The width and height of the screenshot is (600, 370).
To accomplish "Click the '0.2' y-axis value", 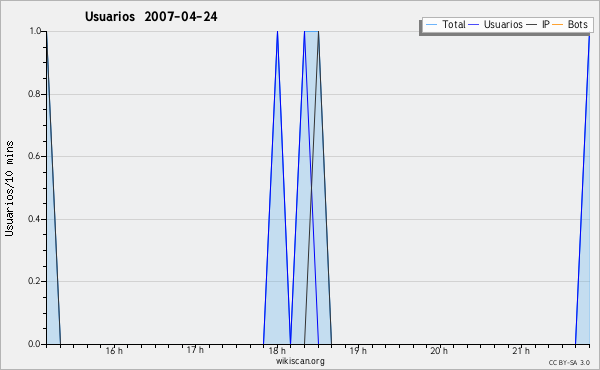I will pos(34,281).
